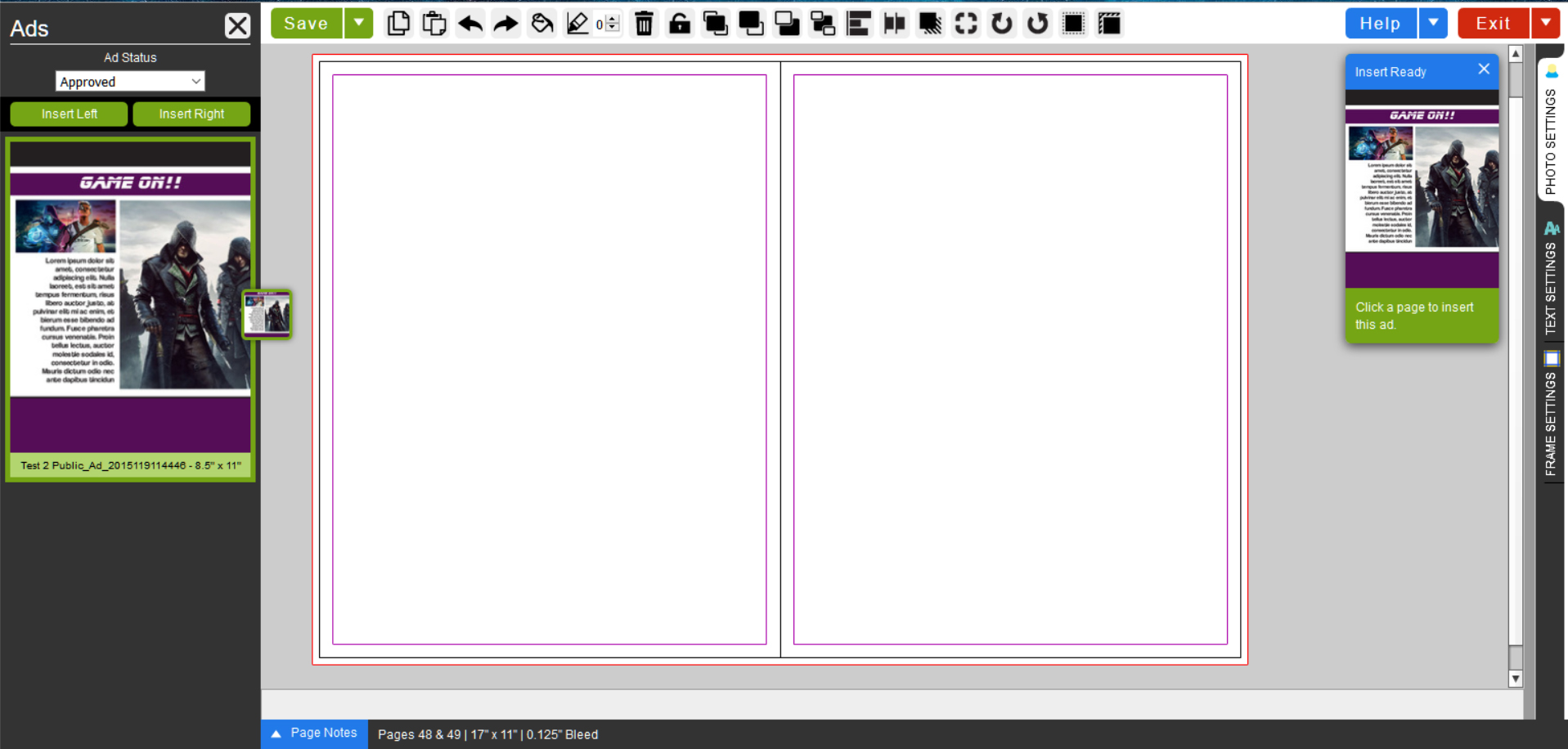The height and width of the screenshot is (749, 1568).
Task: Open the Frame Settings side tab
Action: [1551, 414]
